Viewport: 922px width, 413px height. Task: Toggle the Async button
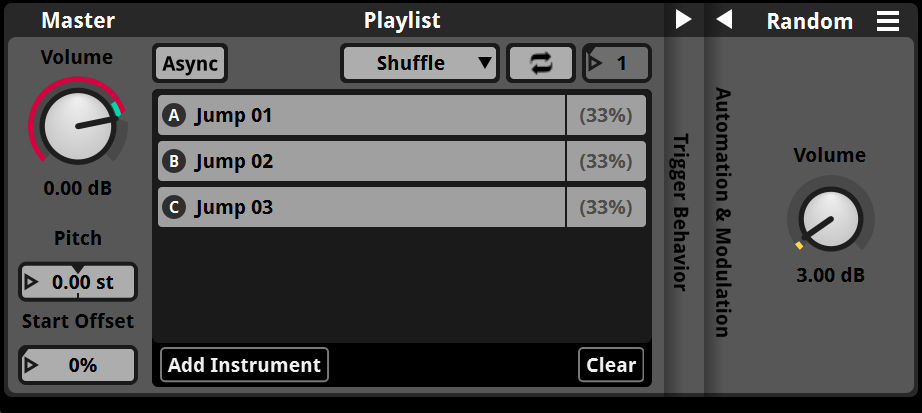pyautogui.click(x=190, y=63)
